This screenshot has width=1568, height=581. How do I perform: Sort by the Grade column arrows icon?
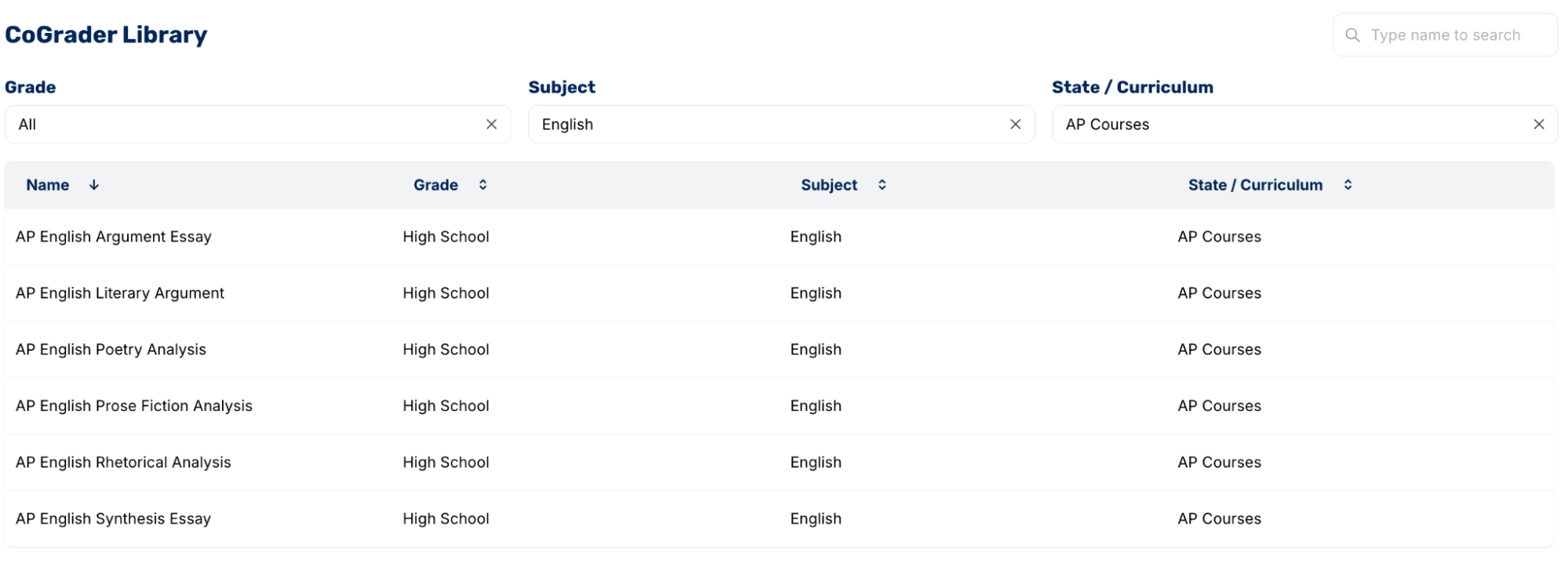[483, 185]
